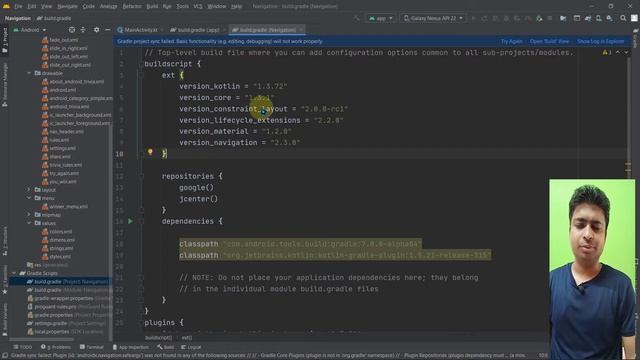640x360 pixels.
Task: Open Project tool window side tab
Action: (5, 40)
